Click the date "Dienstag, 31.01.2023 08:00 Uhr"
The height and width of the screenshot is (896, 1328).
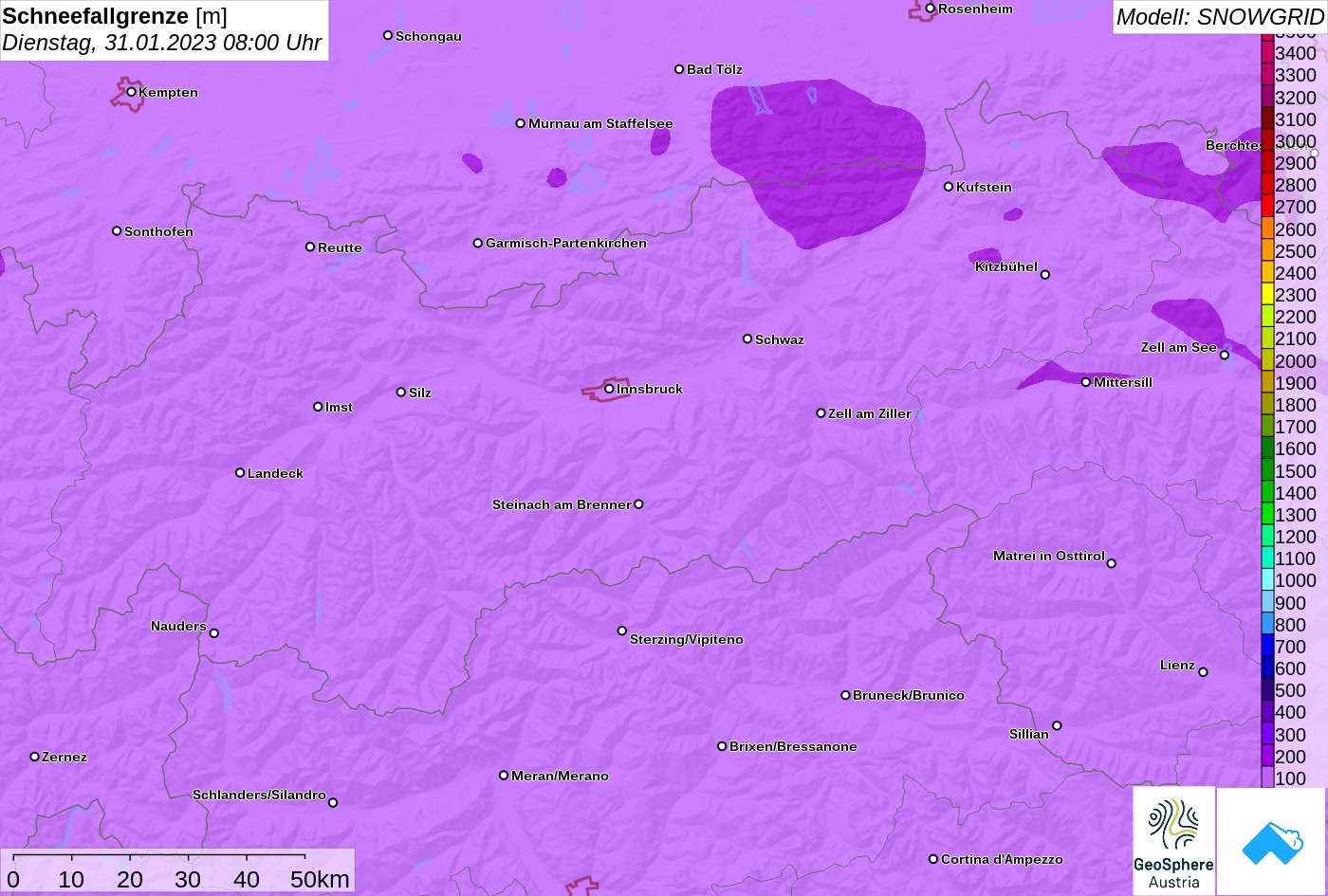tap(162, 43)
